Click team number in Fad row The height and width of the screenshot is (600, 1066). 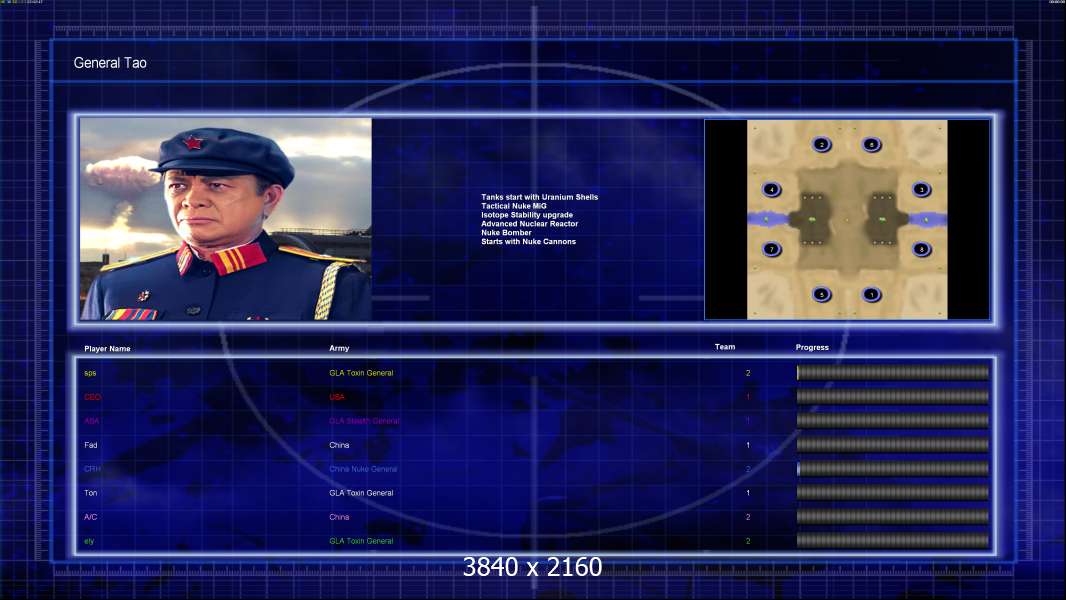point(748,445)
